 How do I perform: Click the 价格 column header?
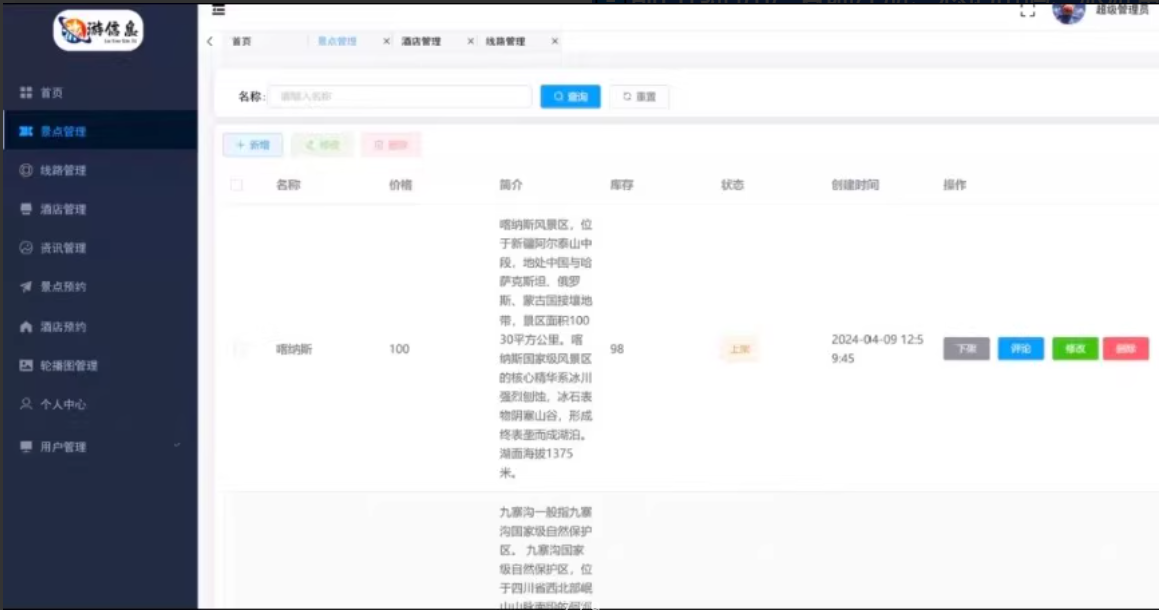(401, 185)
